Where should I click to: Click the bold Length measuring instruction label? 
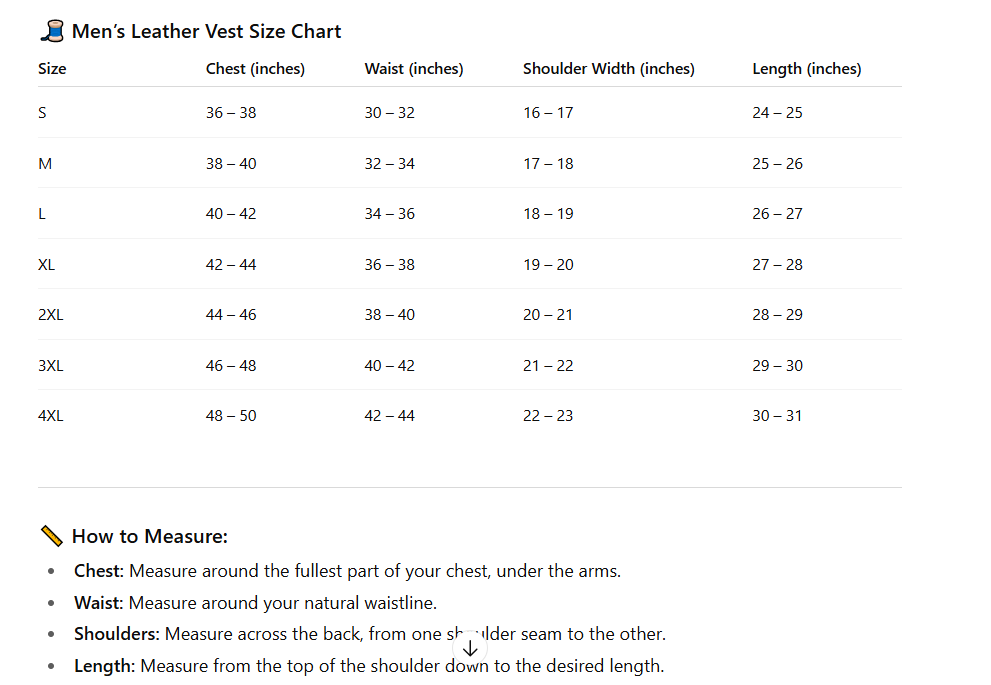[x=105, y=666]
